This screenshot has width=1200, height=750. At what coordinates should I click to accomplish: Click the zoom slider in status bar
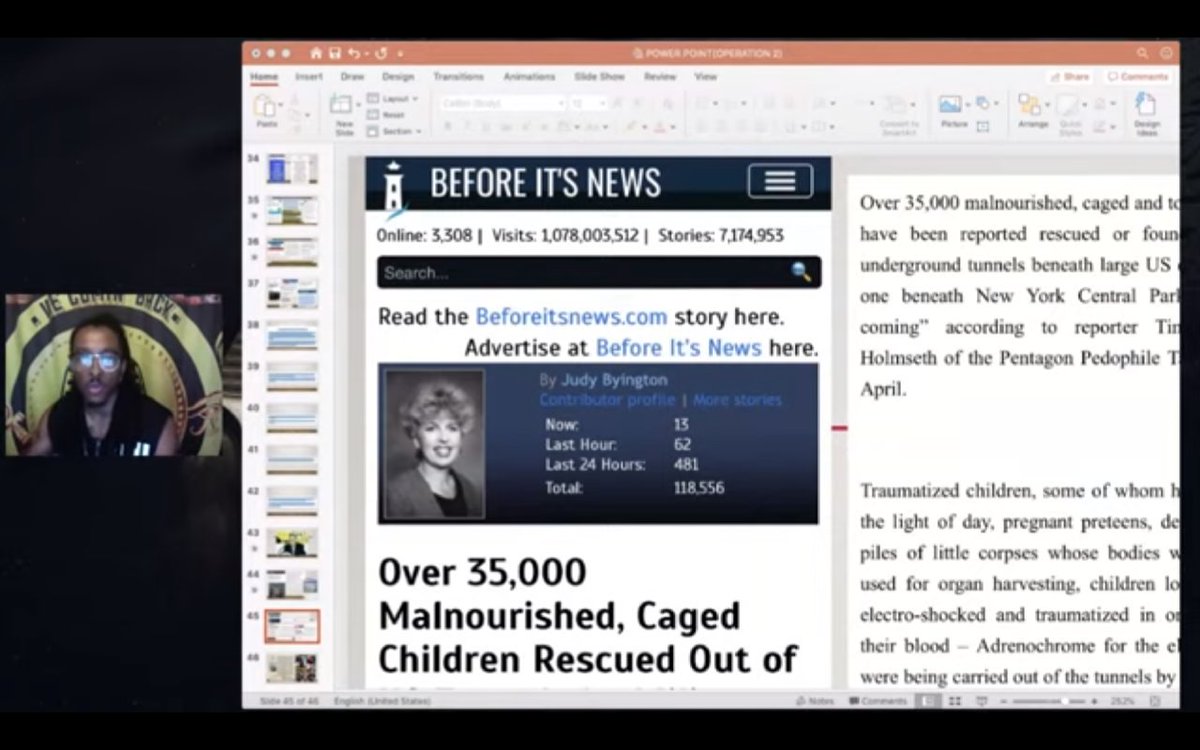click(x=1050, y=701)
